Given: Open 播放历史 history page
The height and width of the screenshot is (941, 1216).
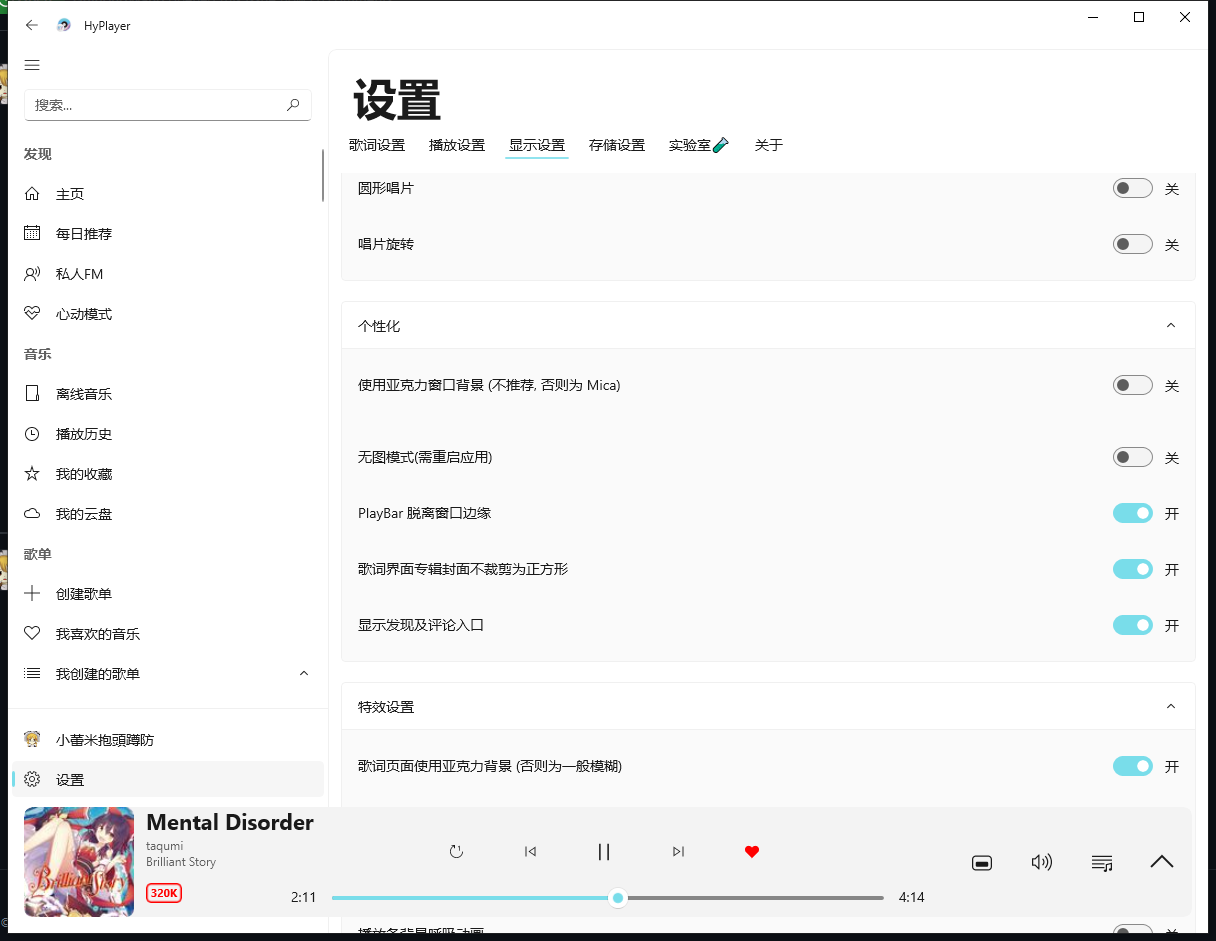Looking at the screenshot, I should [90, 433].
